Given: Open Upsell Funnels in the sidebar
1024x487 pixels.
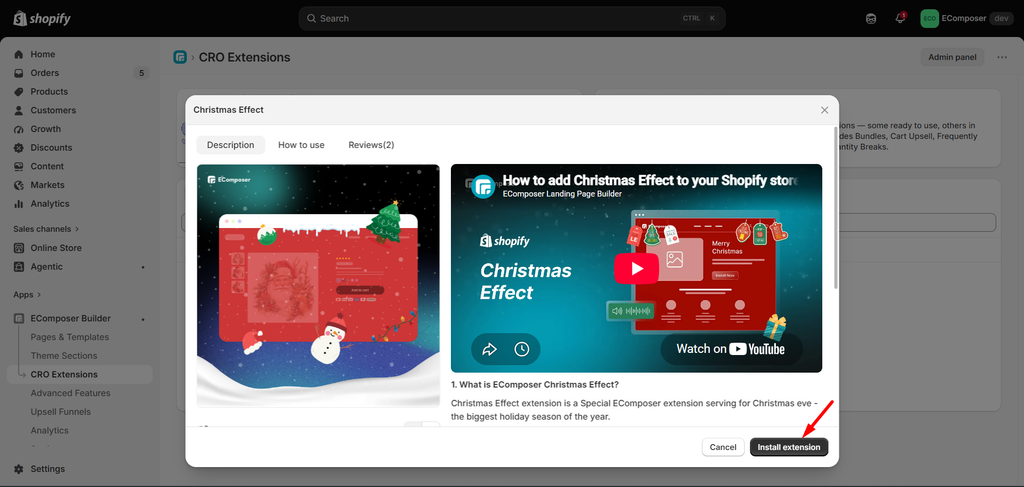Looking at the screenshot, I should [x=61, y=412].
